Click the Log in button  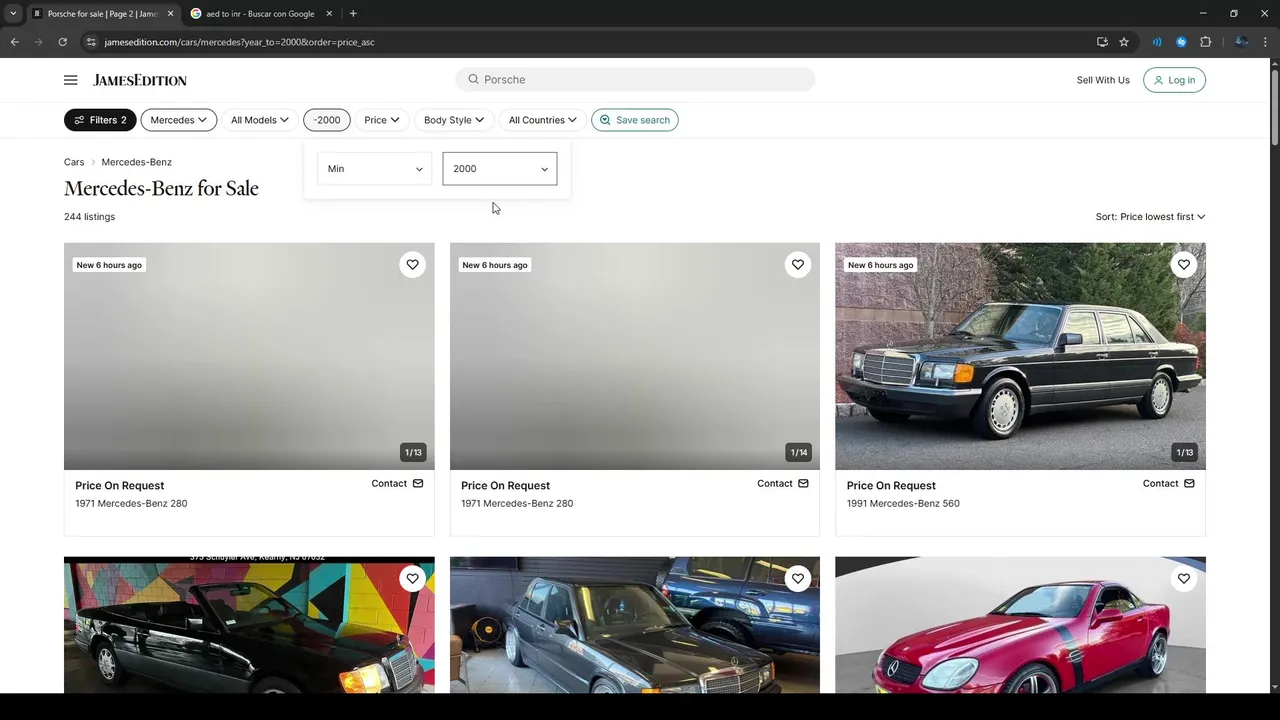click(x=1174, y=80)
